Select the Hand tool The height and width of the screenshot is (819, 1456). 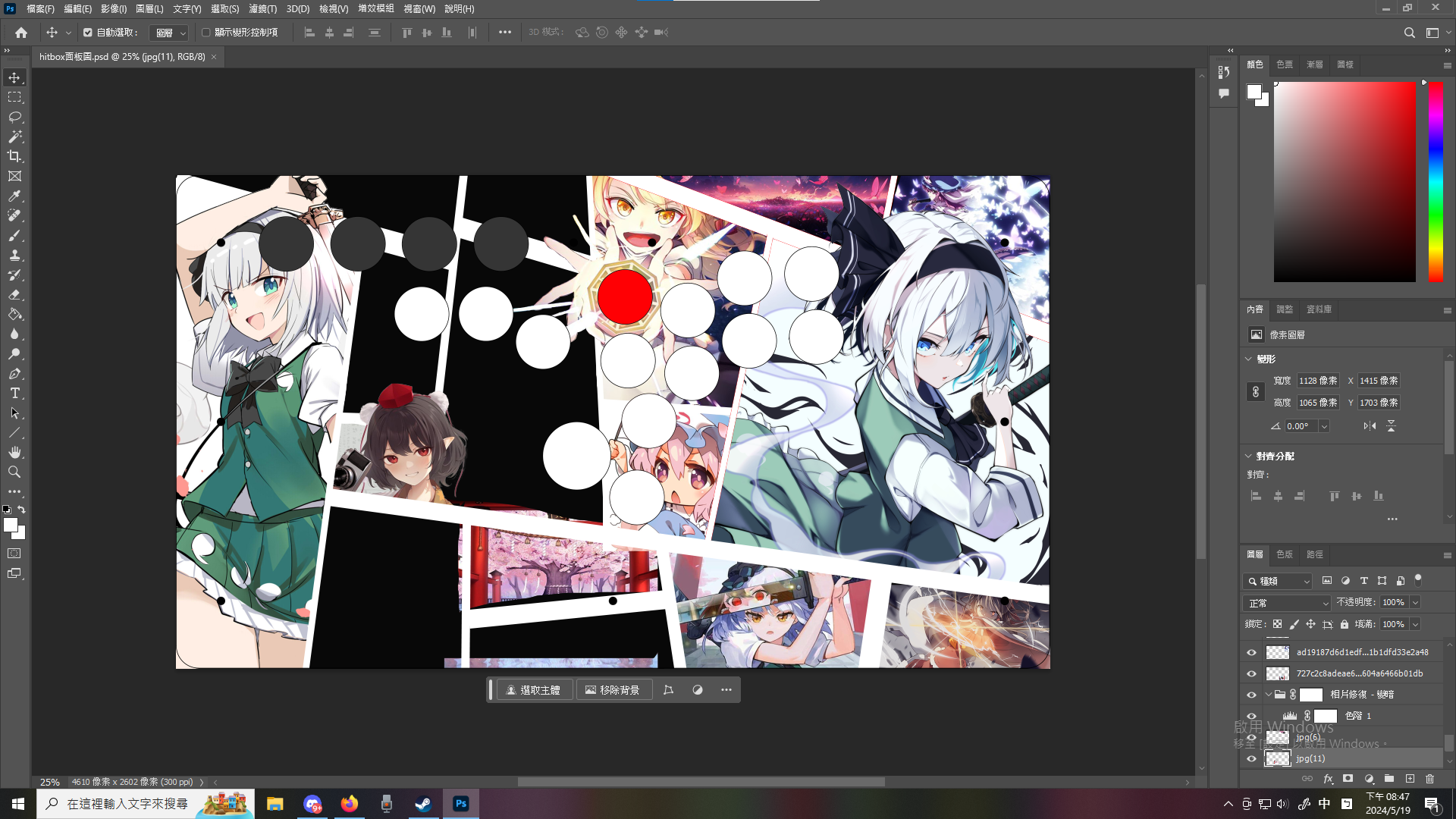point(14,452)
